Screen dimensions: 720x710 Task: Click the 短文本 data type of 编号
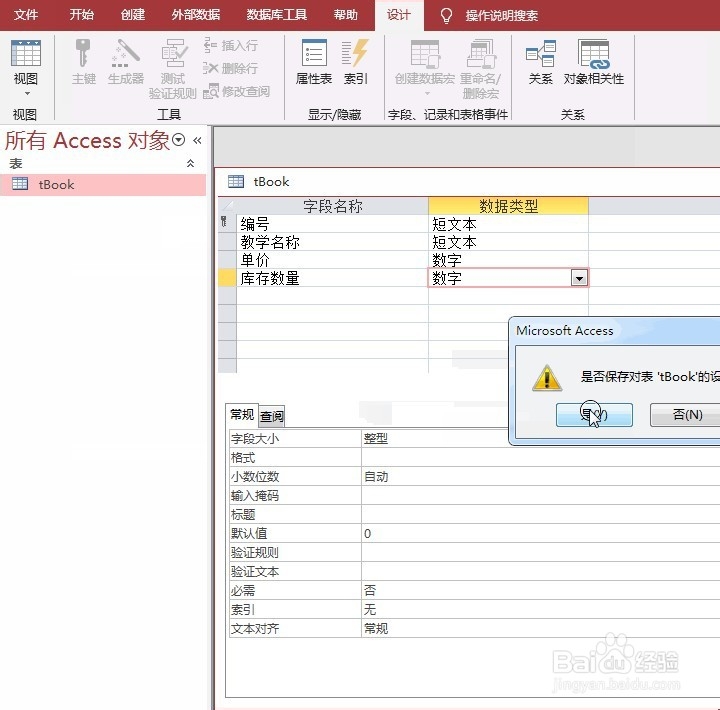pos(508,224)
